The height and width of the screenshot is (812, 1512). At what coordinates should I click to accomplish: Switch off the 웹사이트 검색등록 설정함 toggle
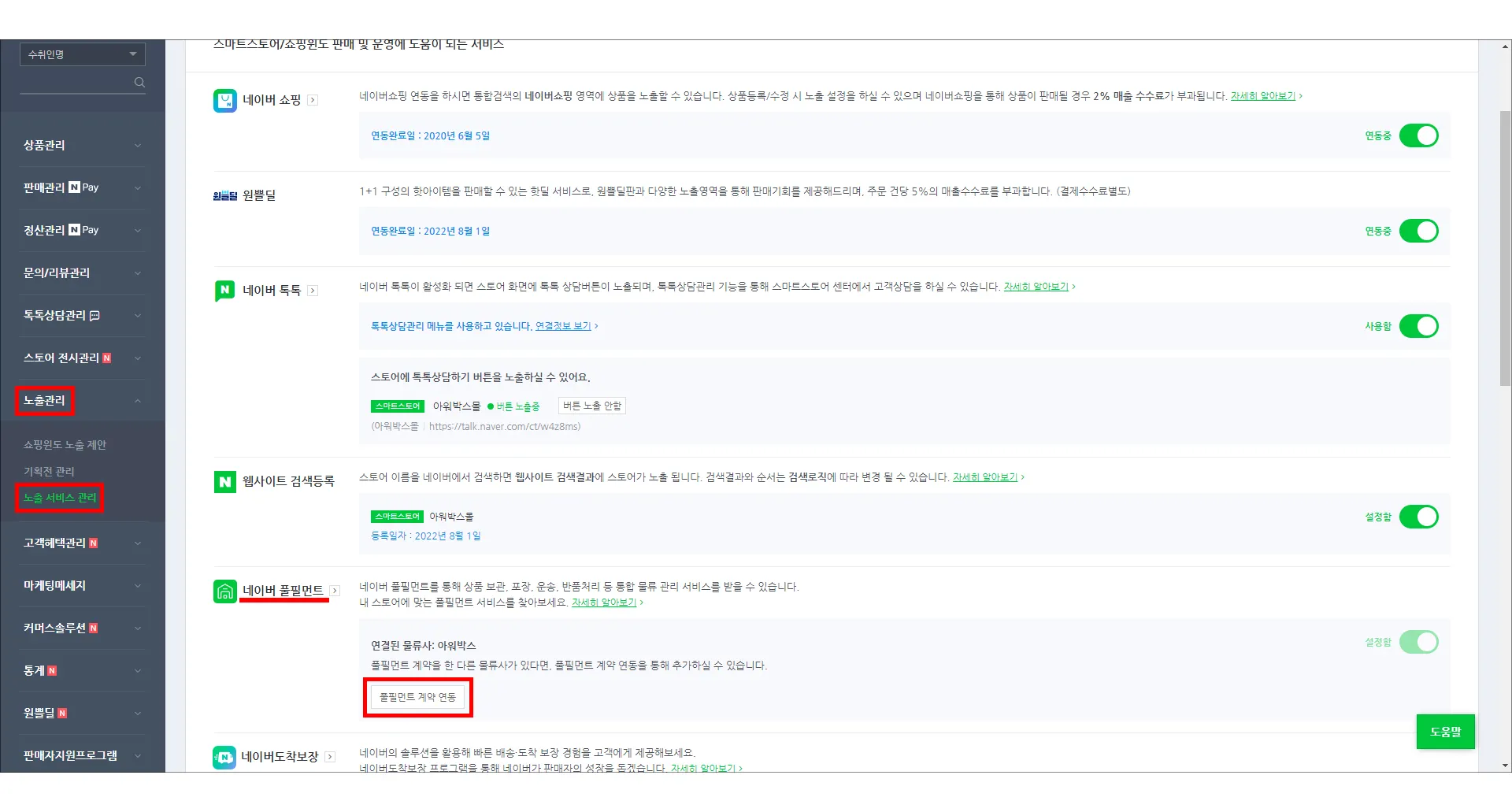(1418, 517)
